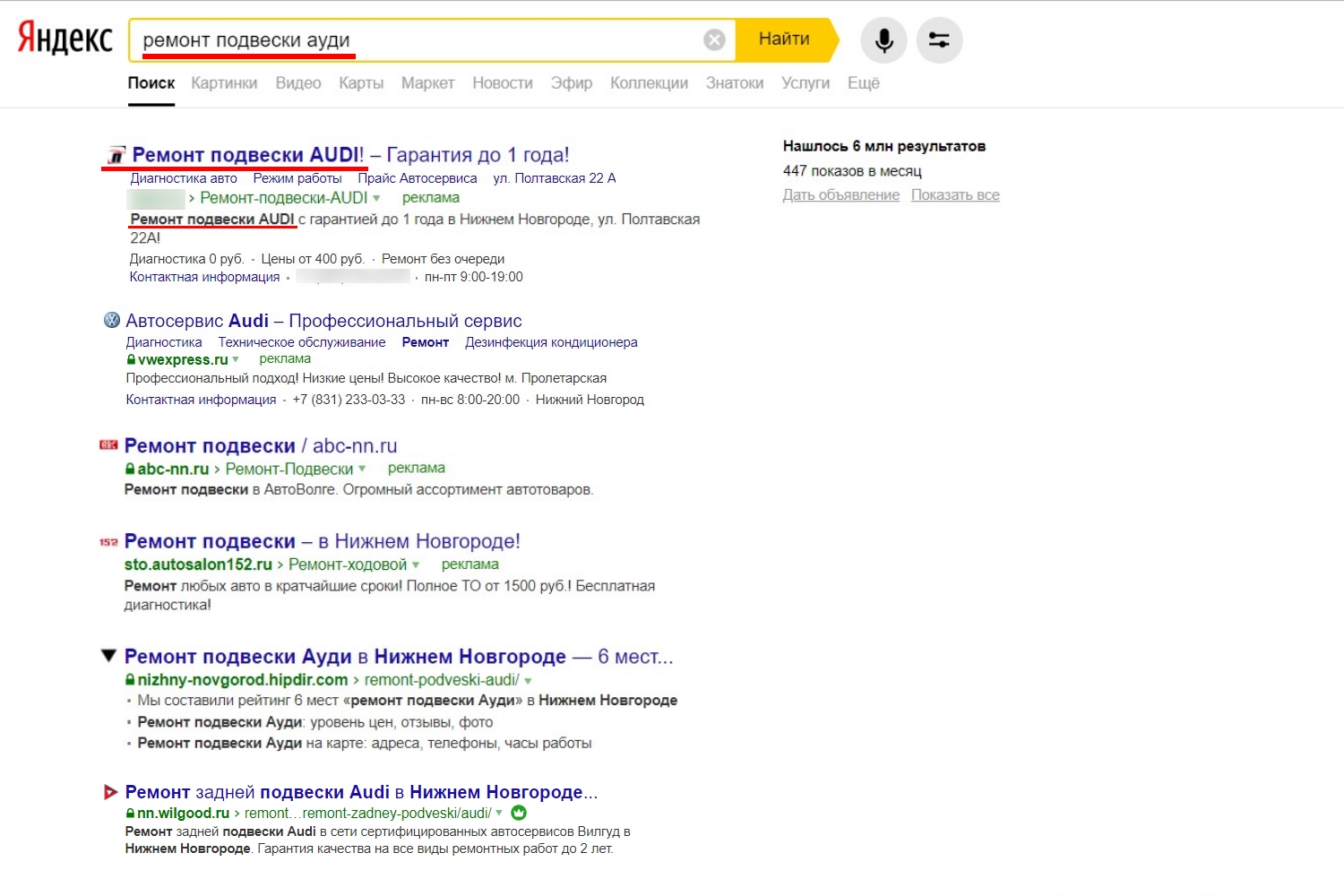Open the Коллекции tab

650,83
